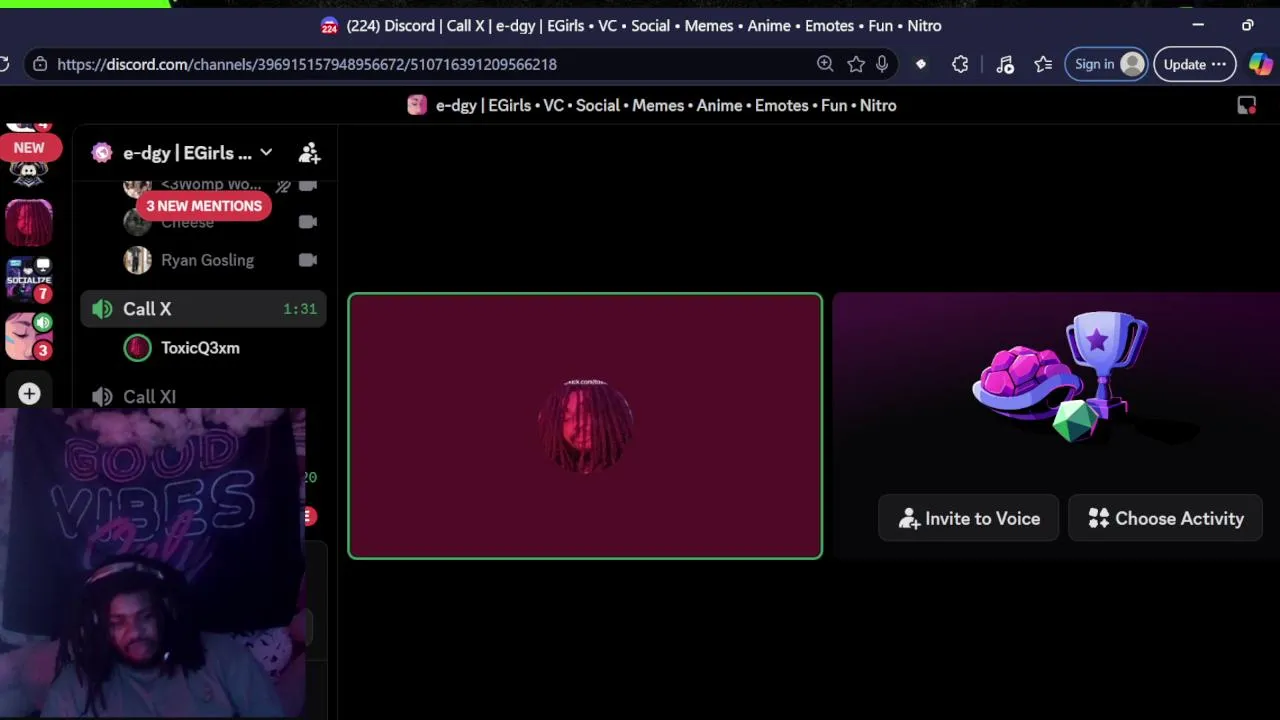Click the diamond icon in browser toolbar
Screen dimensions: 1280x720
(921, 64)
